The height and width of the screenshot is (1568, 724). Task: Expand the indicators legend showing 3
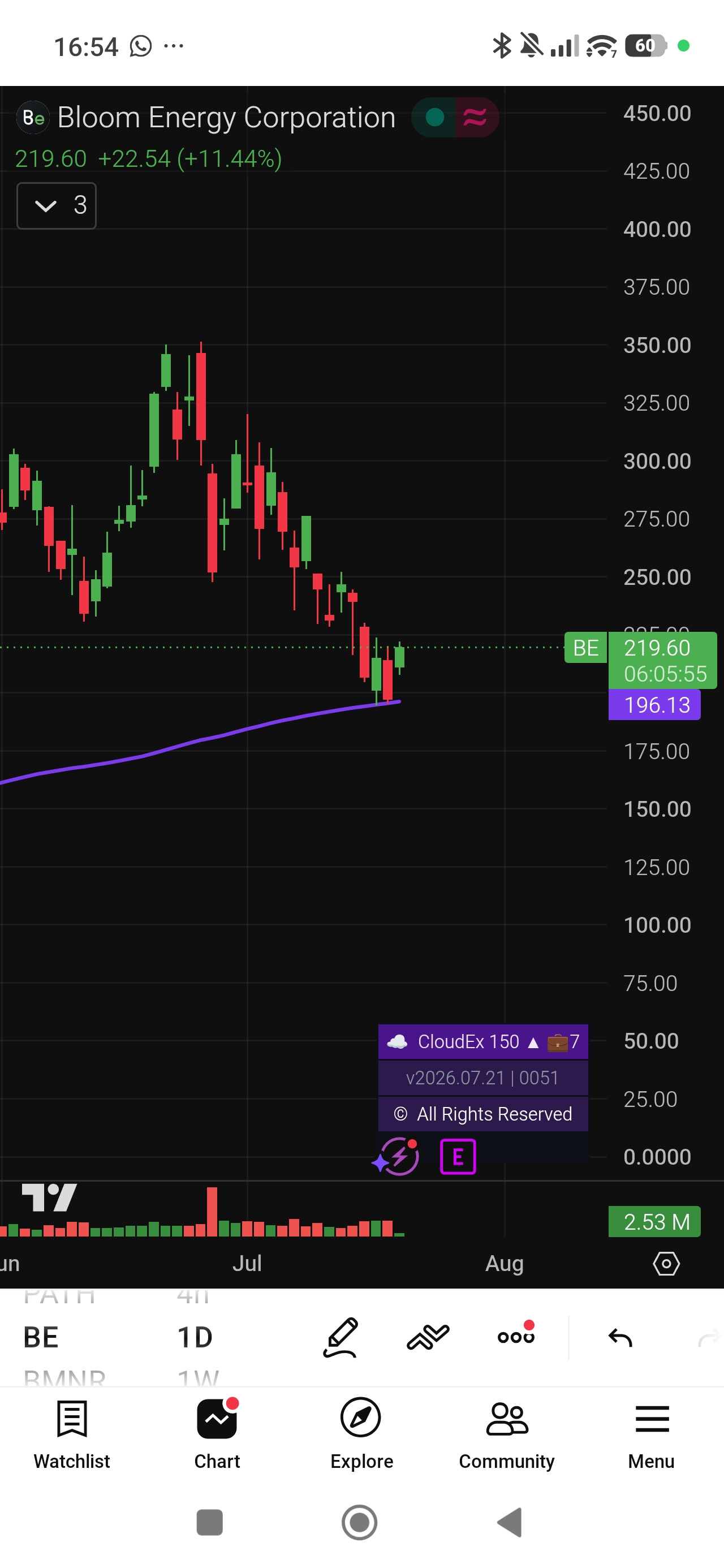coord(57,206)
